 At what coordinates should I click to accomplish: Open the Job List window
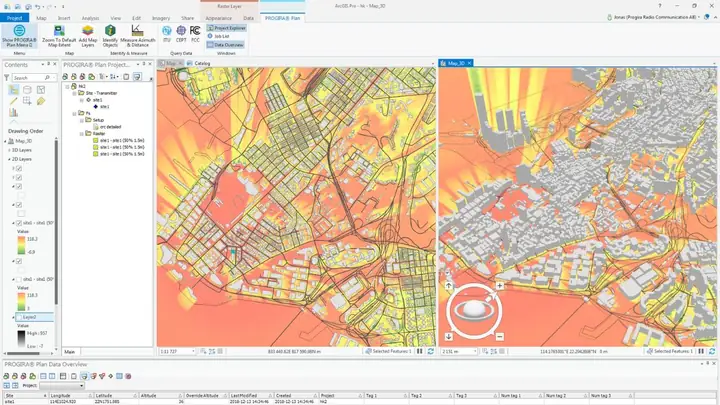click(x=219, y=36)
